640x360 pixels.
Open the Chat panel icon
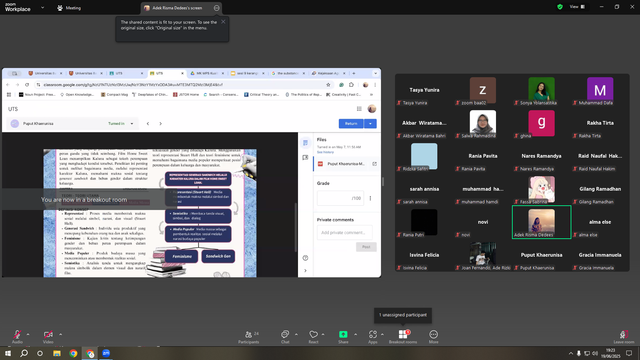tap(285, 334)
